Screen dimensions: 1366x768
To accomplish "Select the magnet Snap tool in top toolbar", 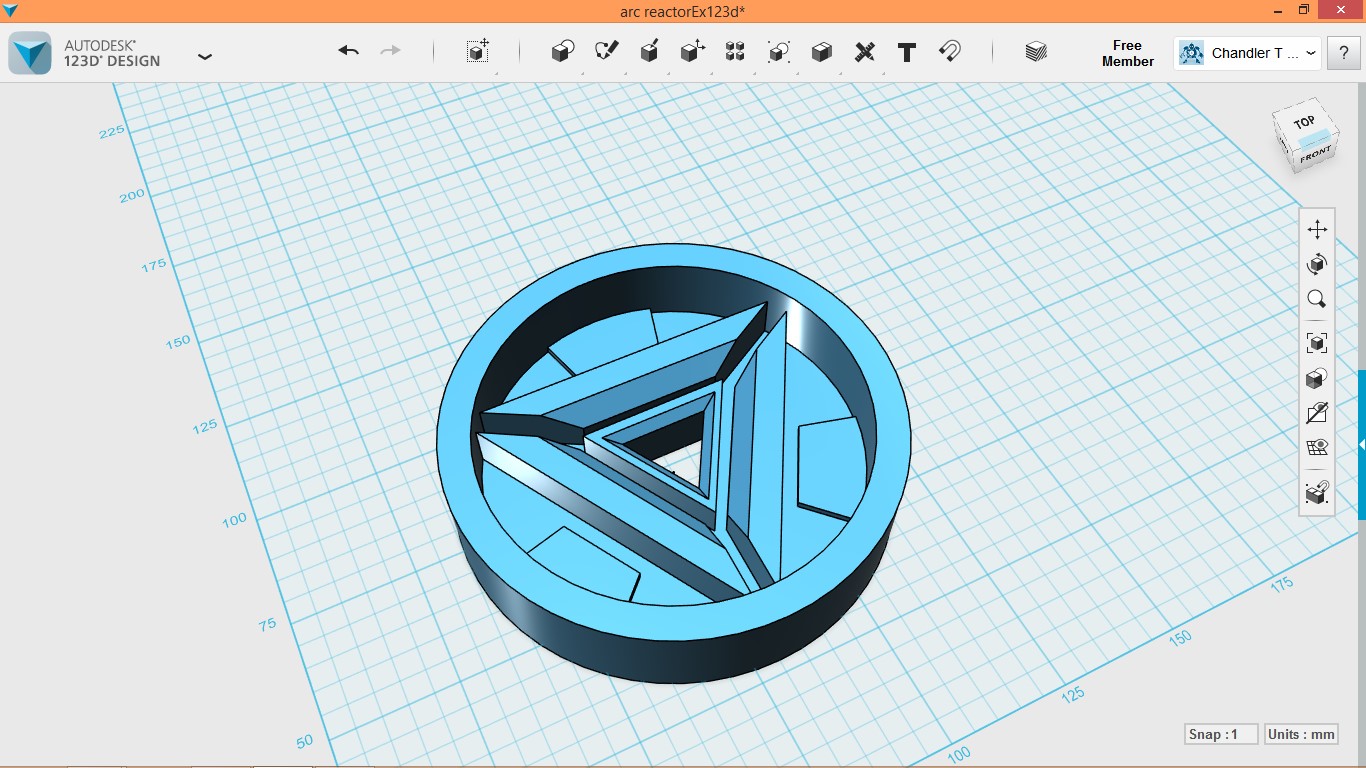I will point(950,52).
